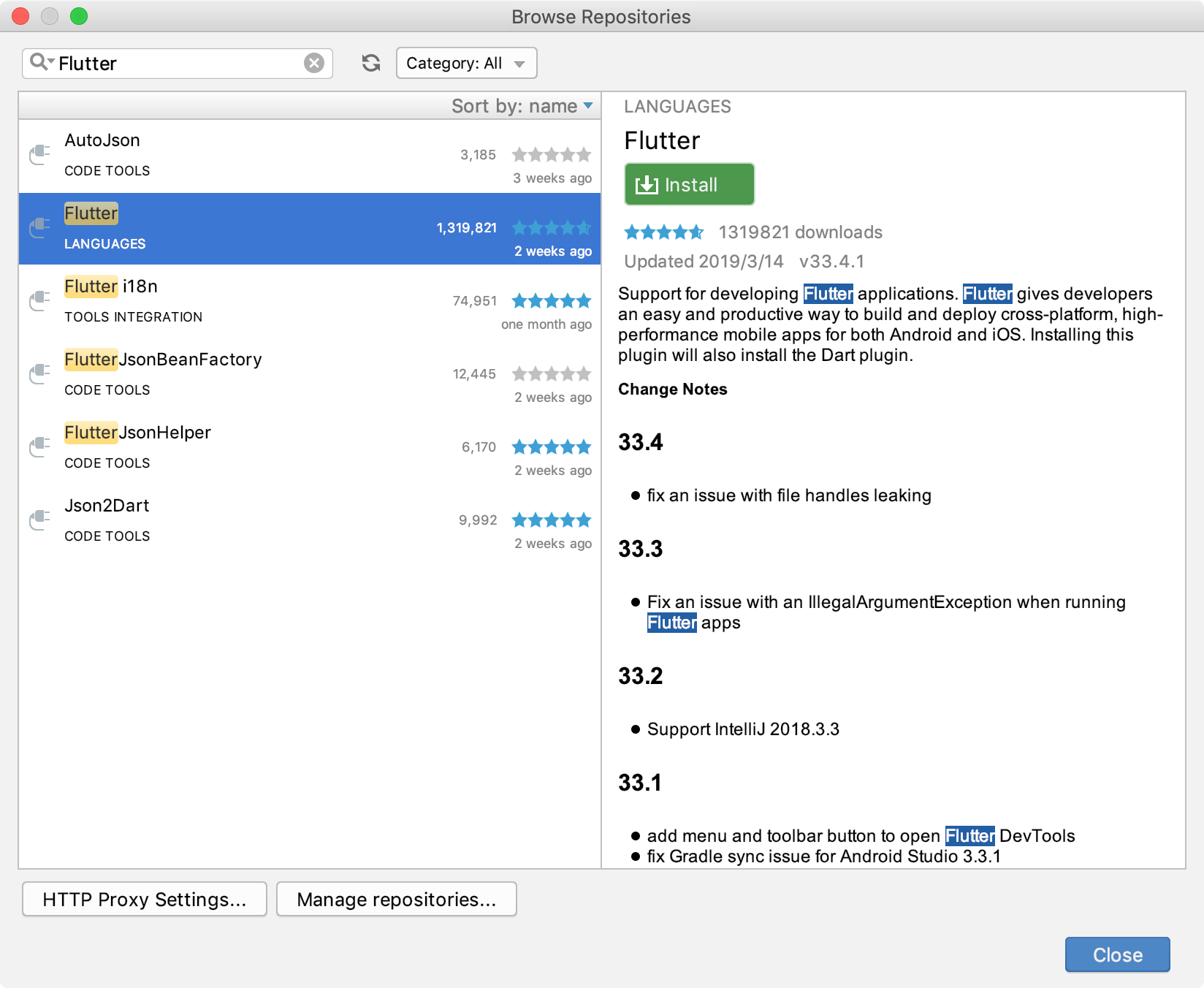Click the TOOLS INTEGRATION category label

[x=133, y=317]
